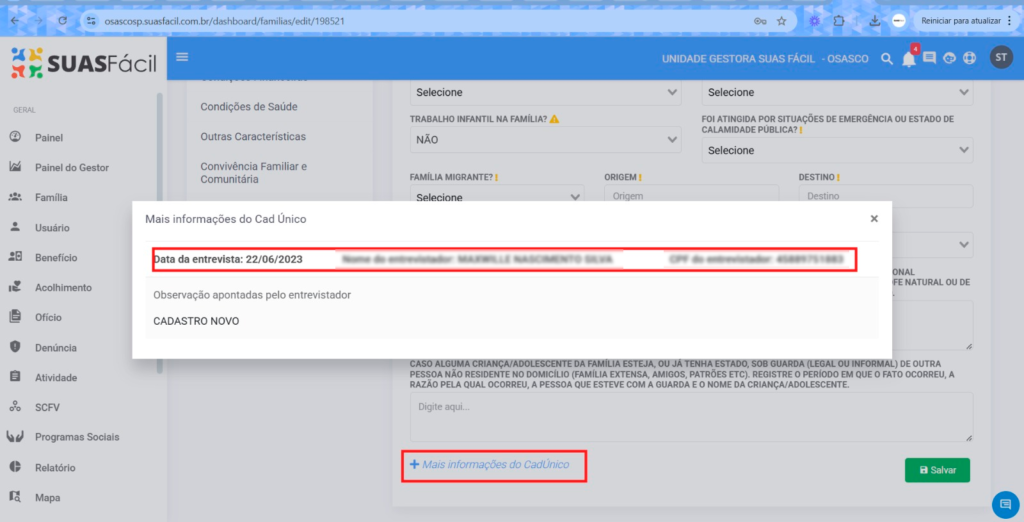
Task: Open the Painel sidebar icon
Action: [15, 137]
